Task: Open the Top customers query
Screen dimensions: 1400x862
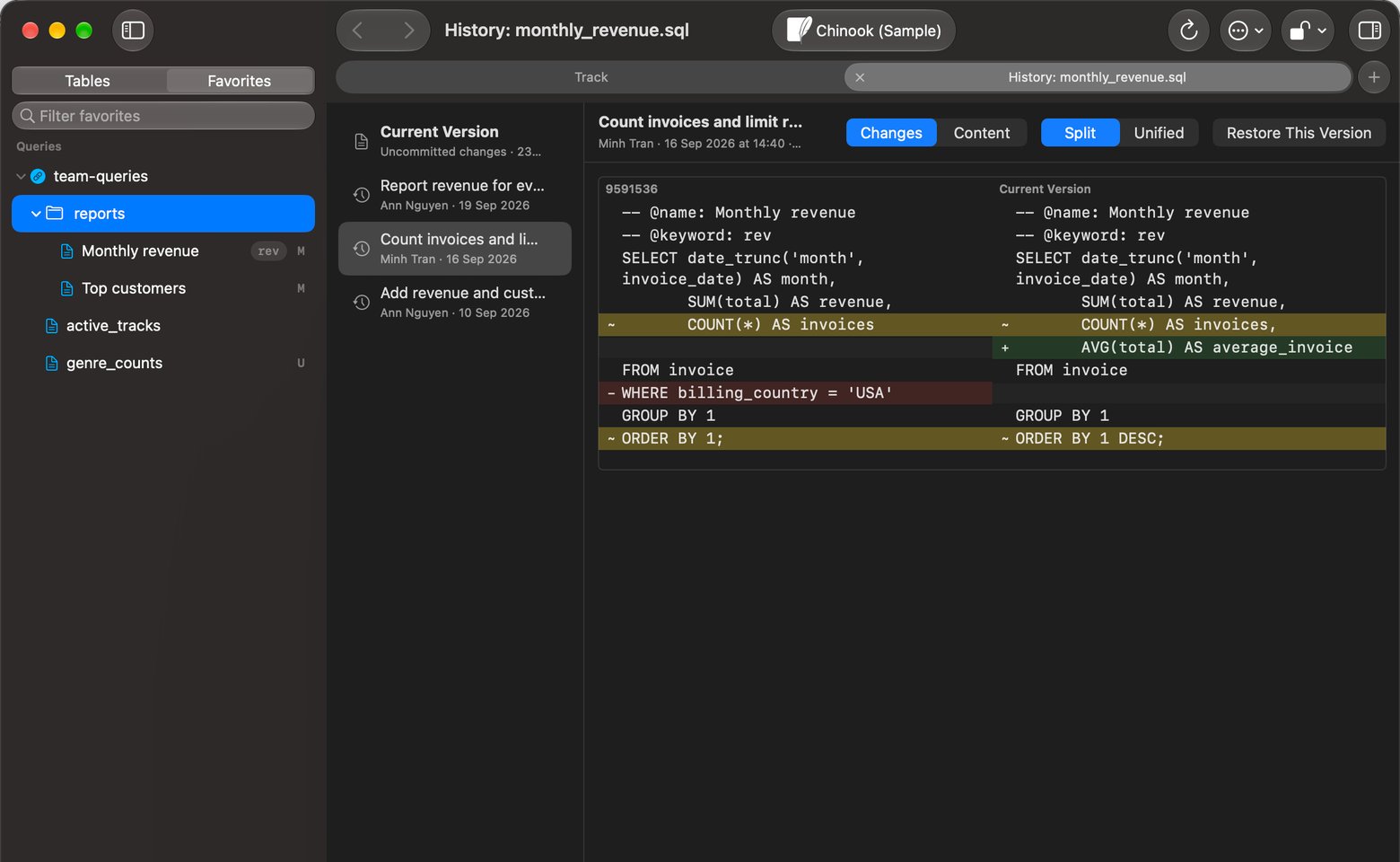Action: click(x=163, y=288)
